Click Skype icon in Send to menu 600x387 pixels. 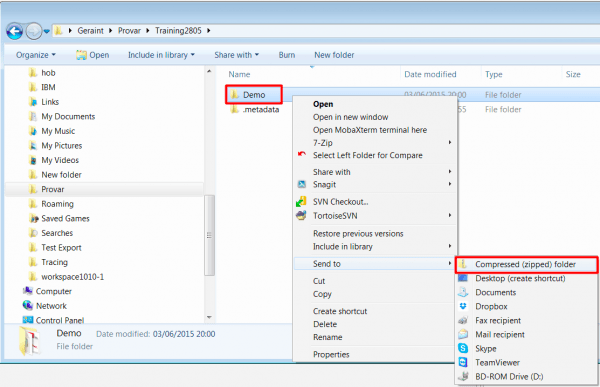point(463,348)
